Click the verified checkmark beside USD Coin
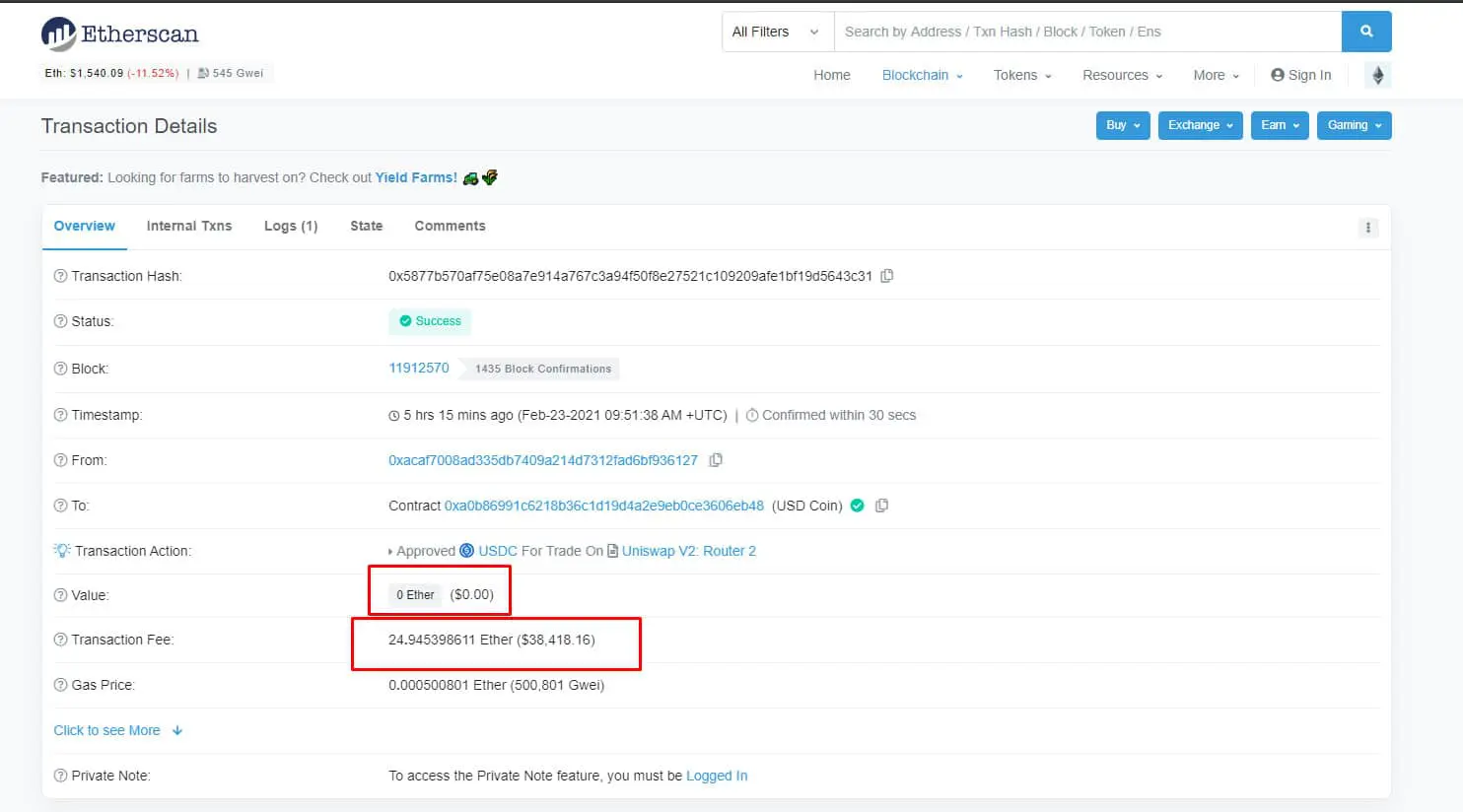 pos(858,506)
